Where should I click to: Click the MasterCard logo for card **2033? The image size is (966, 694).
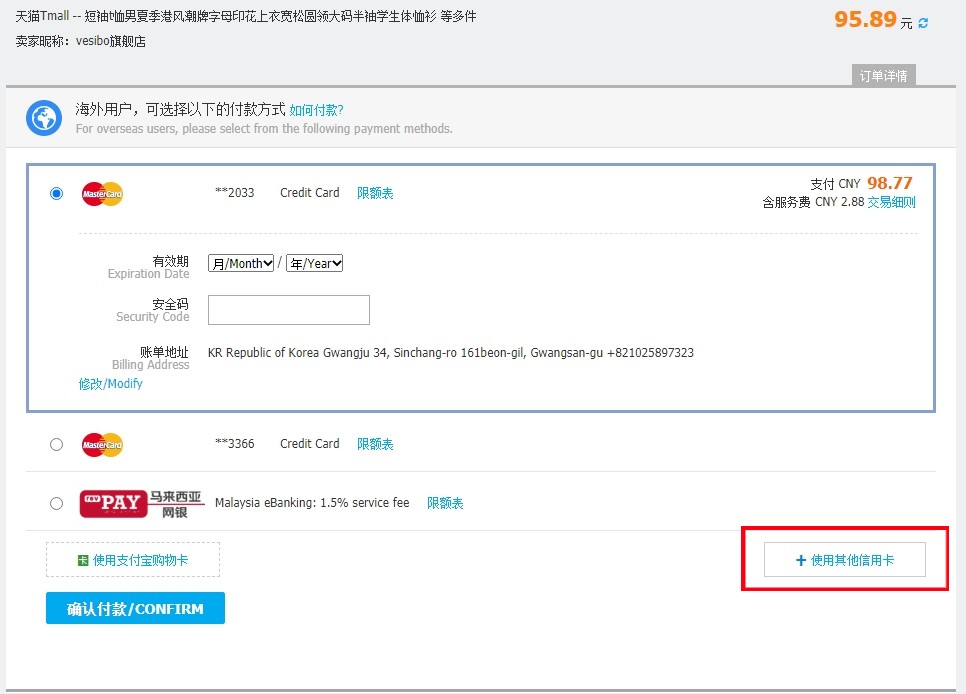pyautogui.click(x=102, y=194)
